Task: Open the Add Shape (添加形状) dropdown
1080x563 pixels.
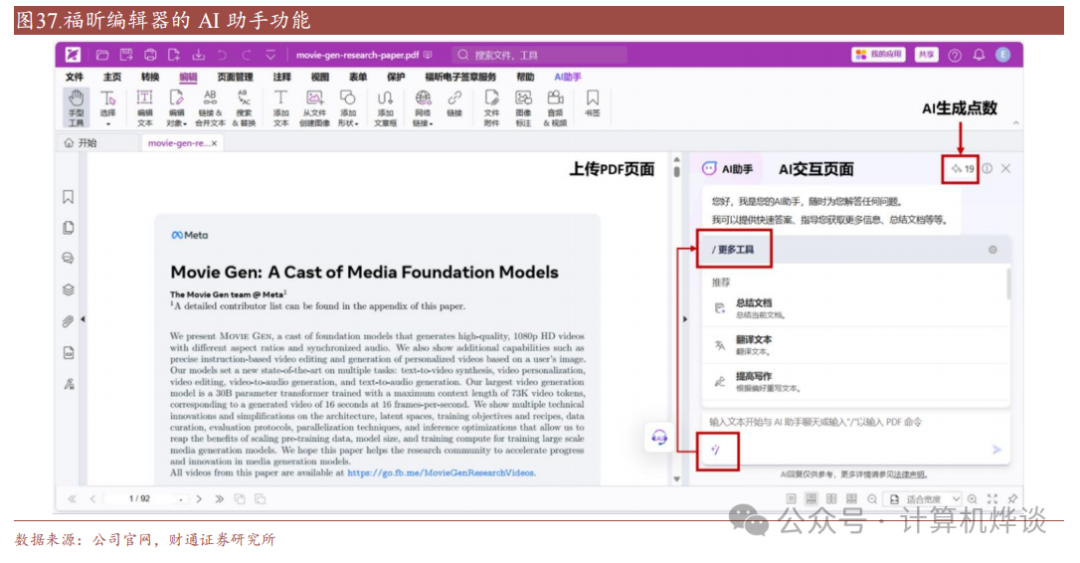Action: [x=348, y=106]
